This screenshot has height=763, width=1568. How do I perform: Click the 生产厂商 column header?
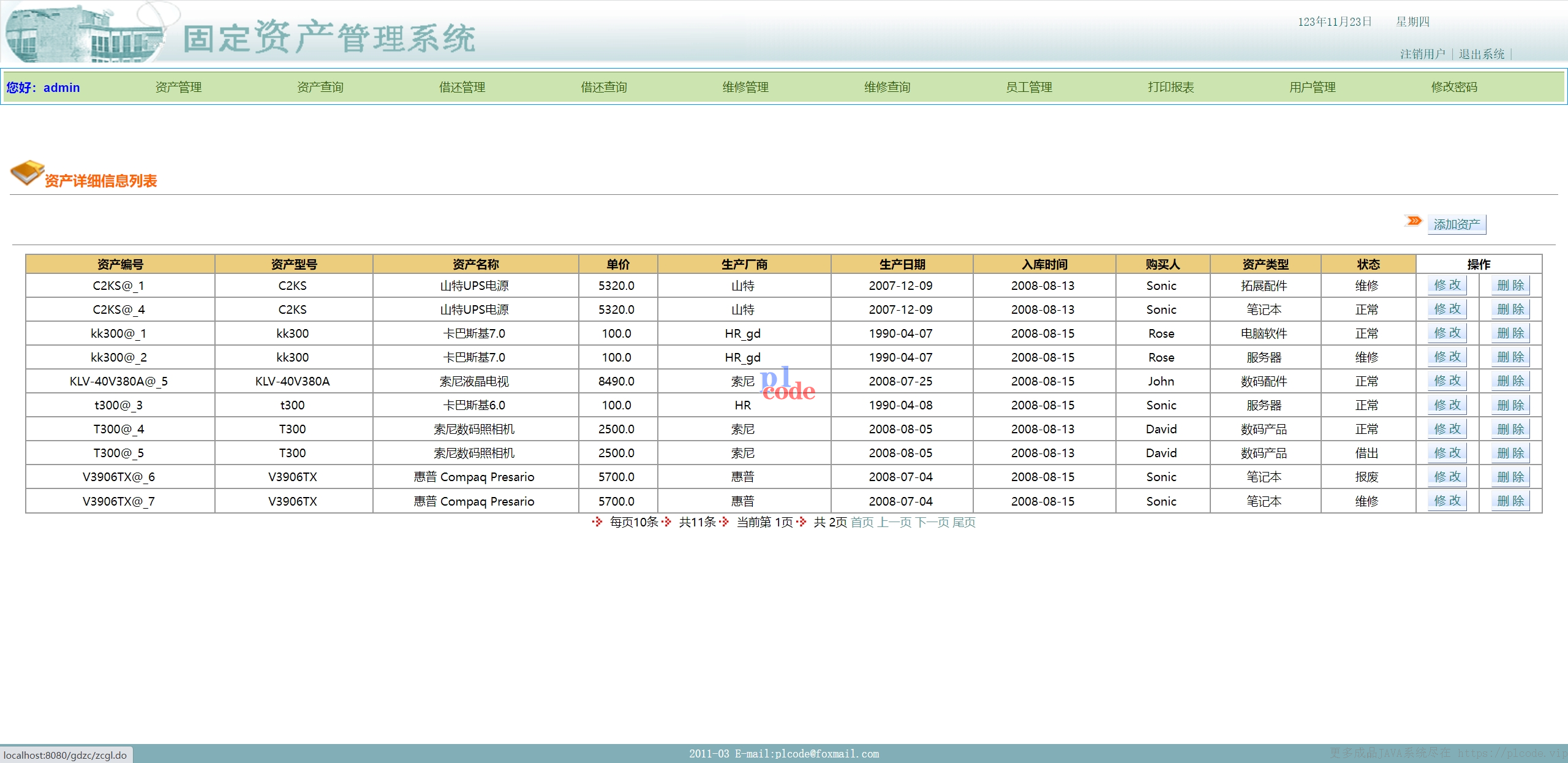744,264
